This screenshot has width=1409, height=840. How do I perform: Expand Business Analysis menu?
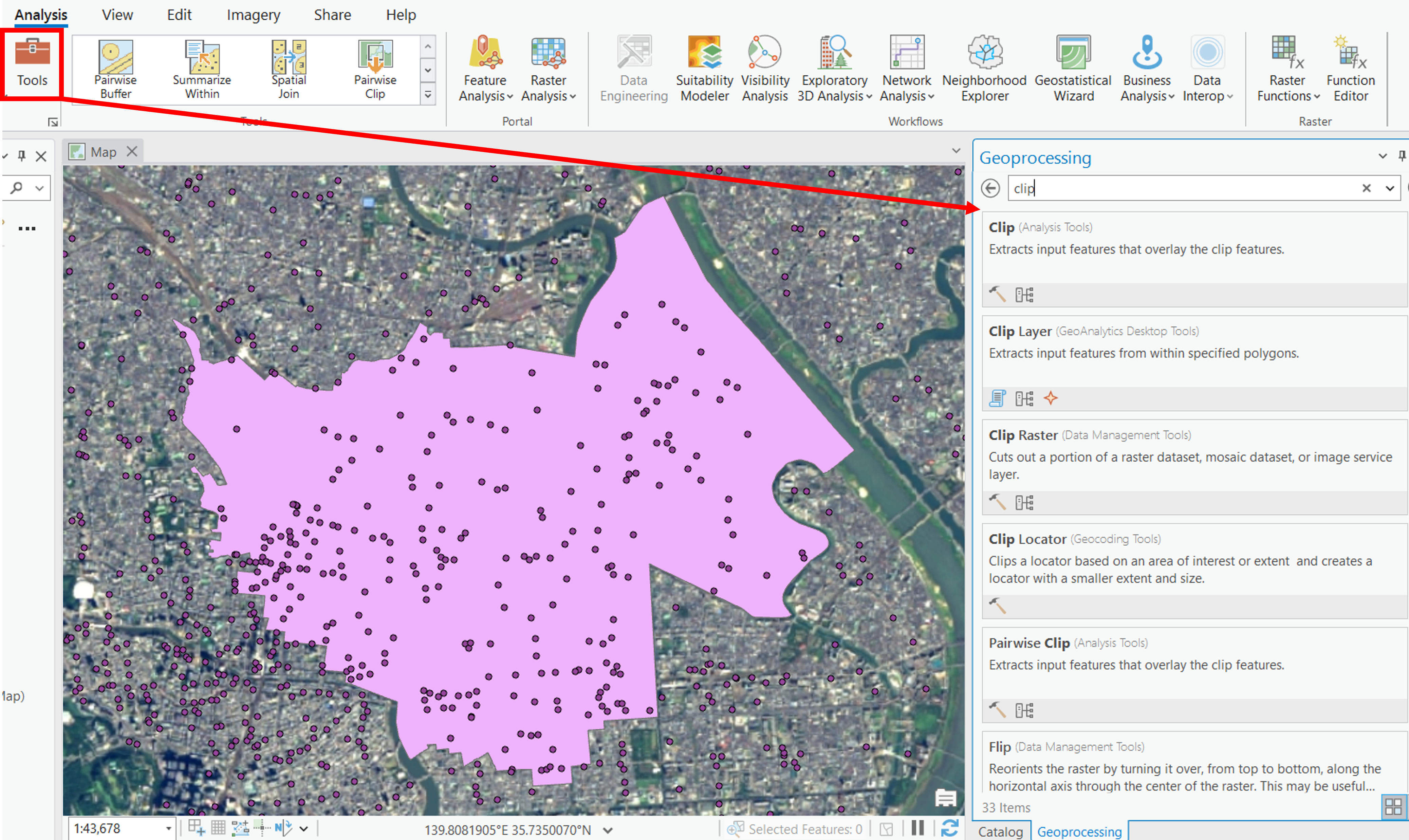coord(1147,70)
